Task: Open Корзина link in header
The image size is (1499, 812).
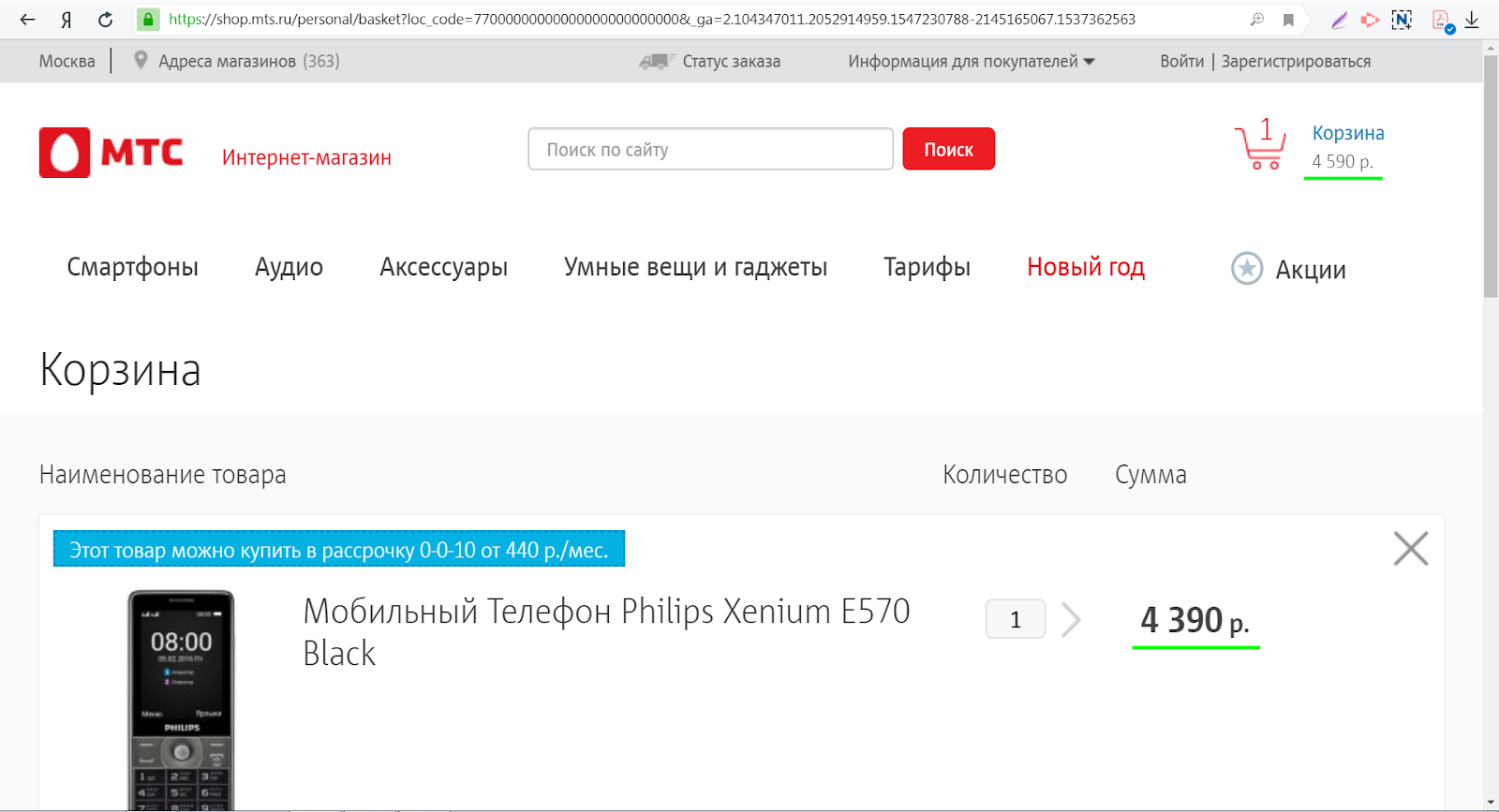Action: pos(1347,133)
